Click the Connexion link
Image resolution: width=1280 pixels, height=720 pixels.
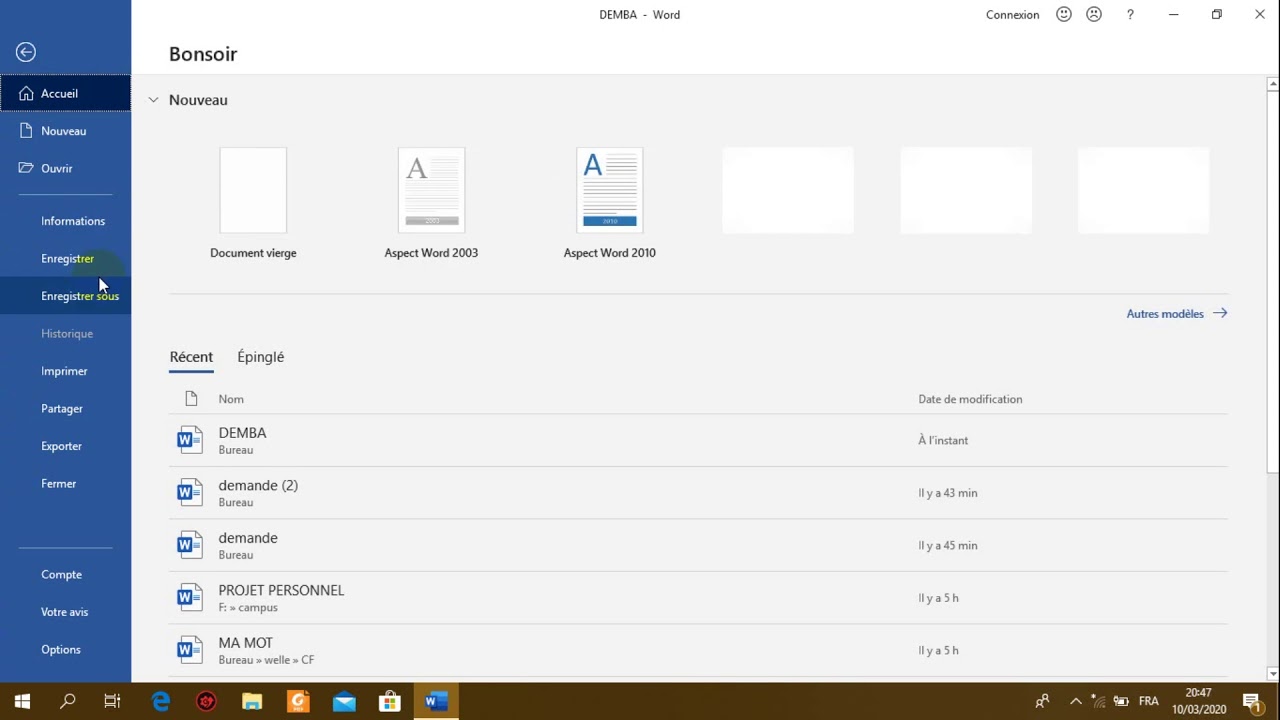point(1012,14)
